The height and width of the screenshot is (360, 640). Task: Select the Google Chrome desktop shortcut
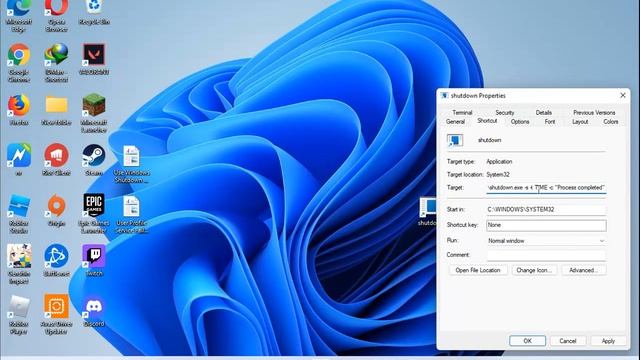[19, 62]
